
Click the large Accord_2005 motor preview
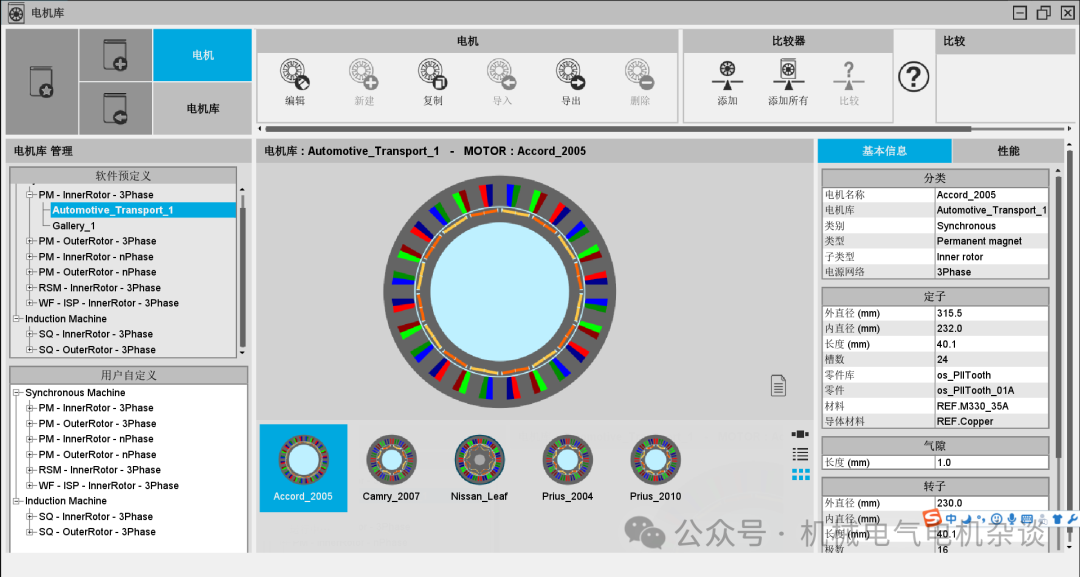[500, 292]
